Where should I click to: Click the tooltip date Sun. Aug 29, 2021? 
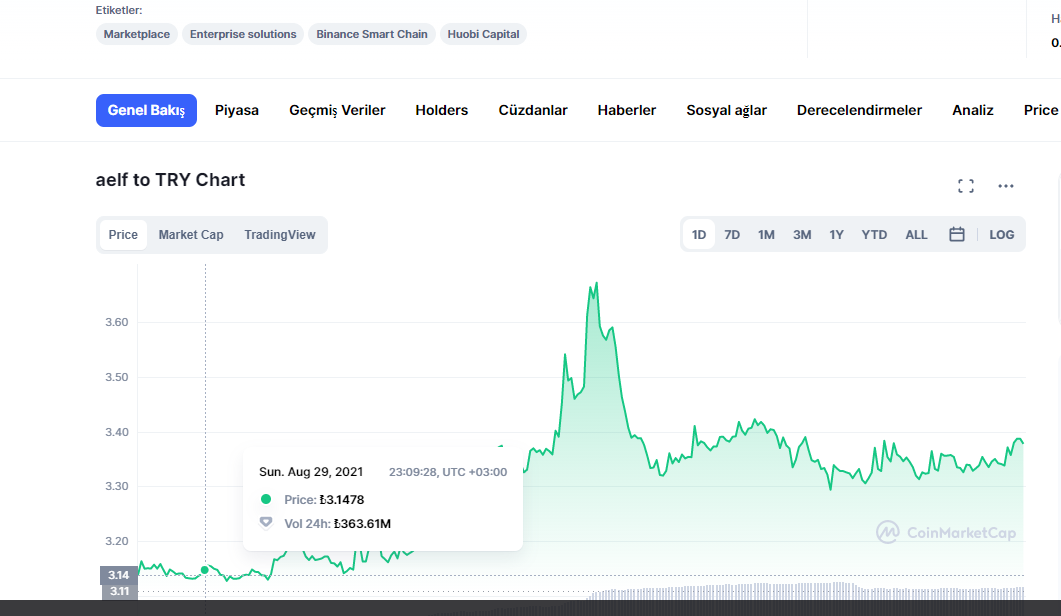311,472
